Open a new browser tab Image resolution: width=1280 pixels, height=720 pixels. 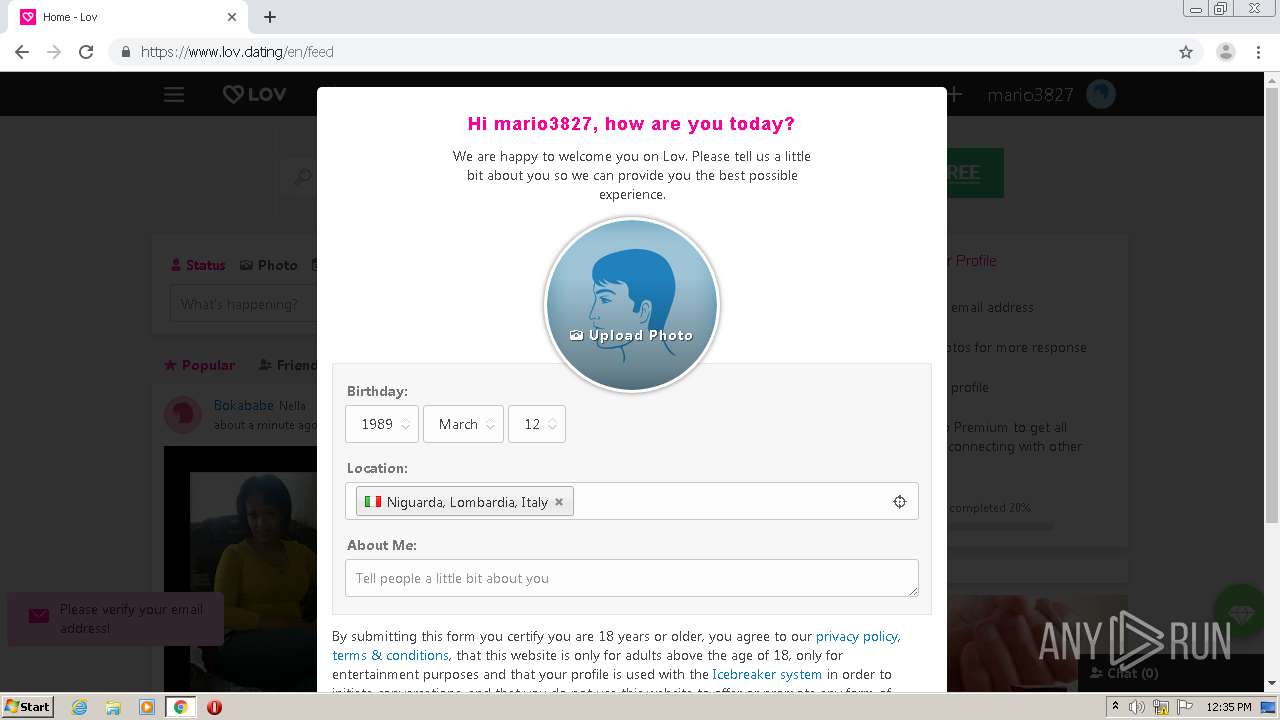270,17
